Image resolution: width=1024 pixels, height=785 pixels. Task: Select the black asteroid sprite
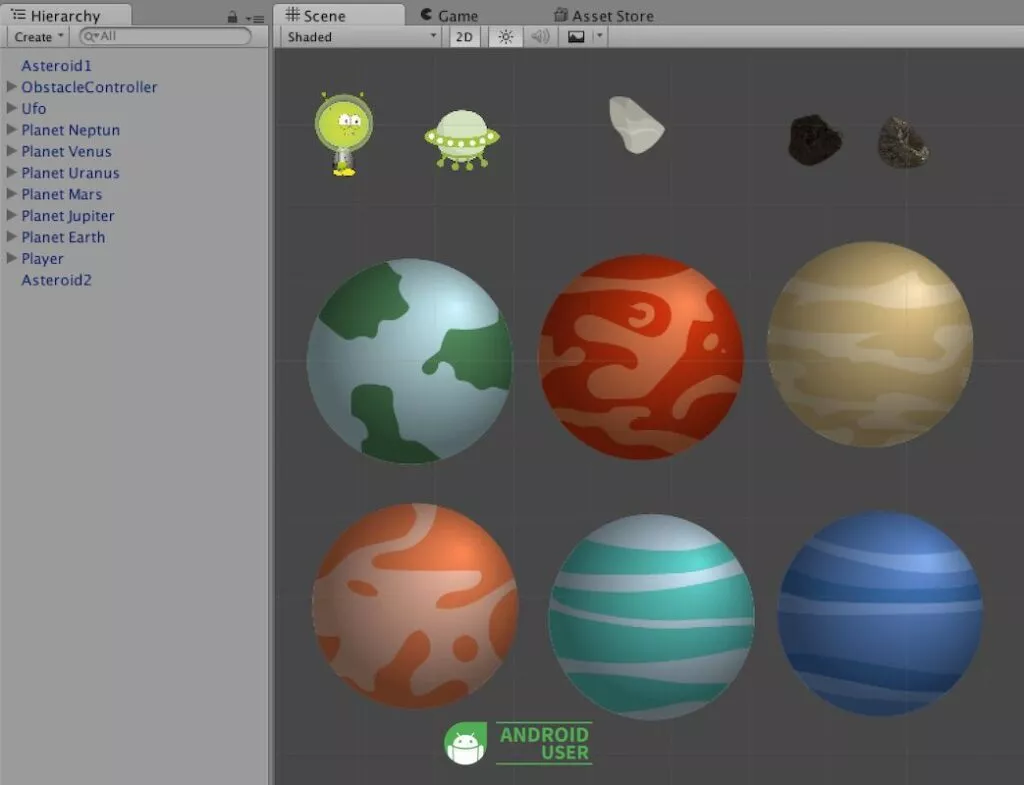pos(814,139)
